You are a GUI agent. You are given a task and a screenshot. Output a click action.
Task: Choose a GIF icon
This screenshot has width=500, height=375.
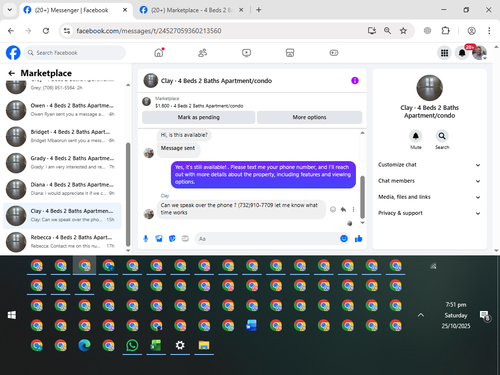(x=185, y=239)
